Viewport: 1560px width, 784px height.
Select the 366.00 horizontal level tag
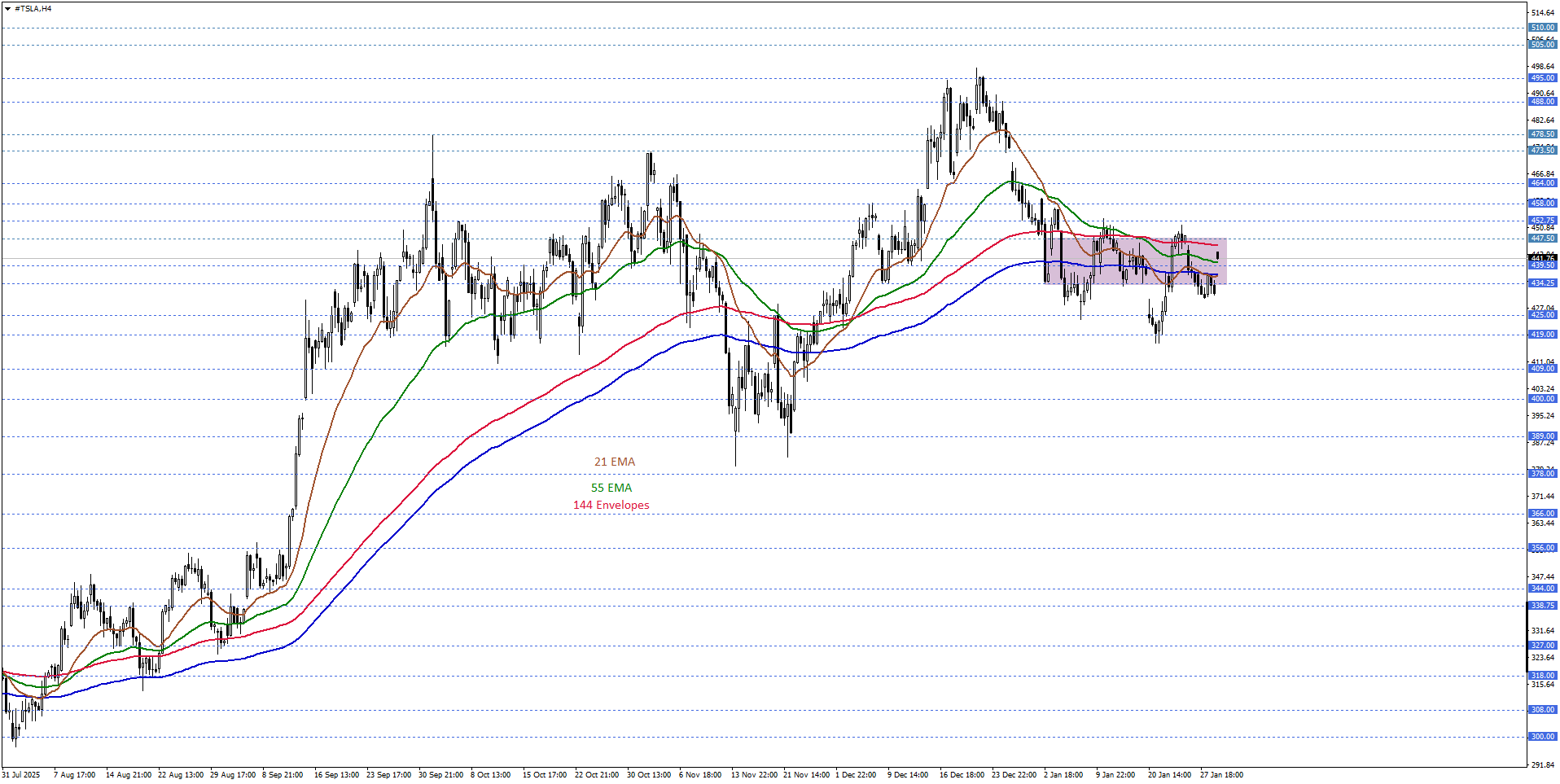pos(1542,514)
